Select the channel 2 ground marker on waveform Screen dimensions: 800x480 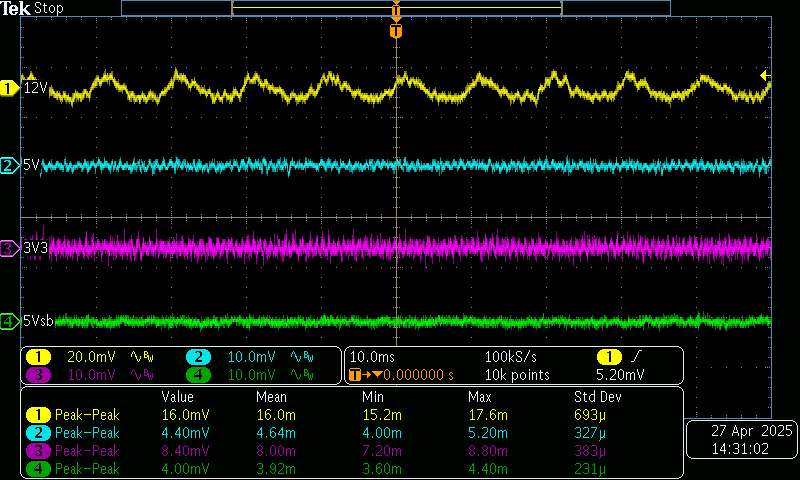click(x=9, y=166)
